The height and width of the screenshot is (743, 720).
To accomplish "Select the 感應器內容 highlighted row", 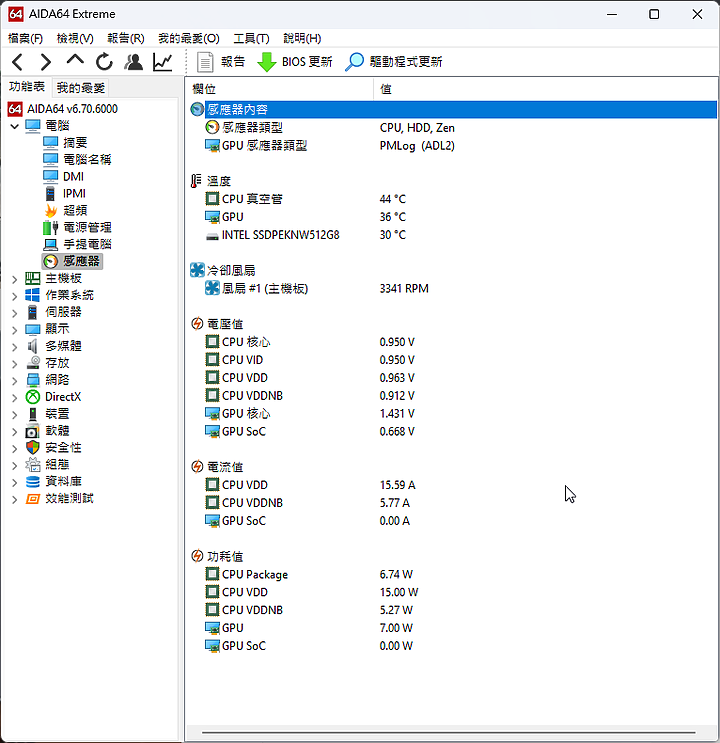I will coord(453,109).
